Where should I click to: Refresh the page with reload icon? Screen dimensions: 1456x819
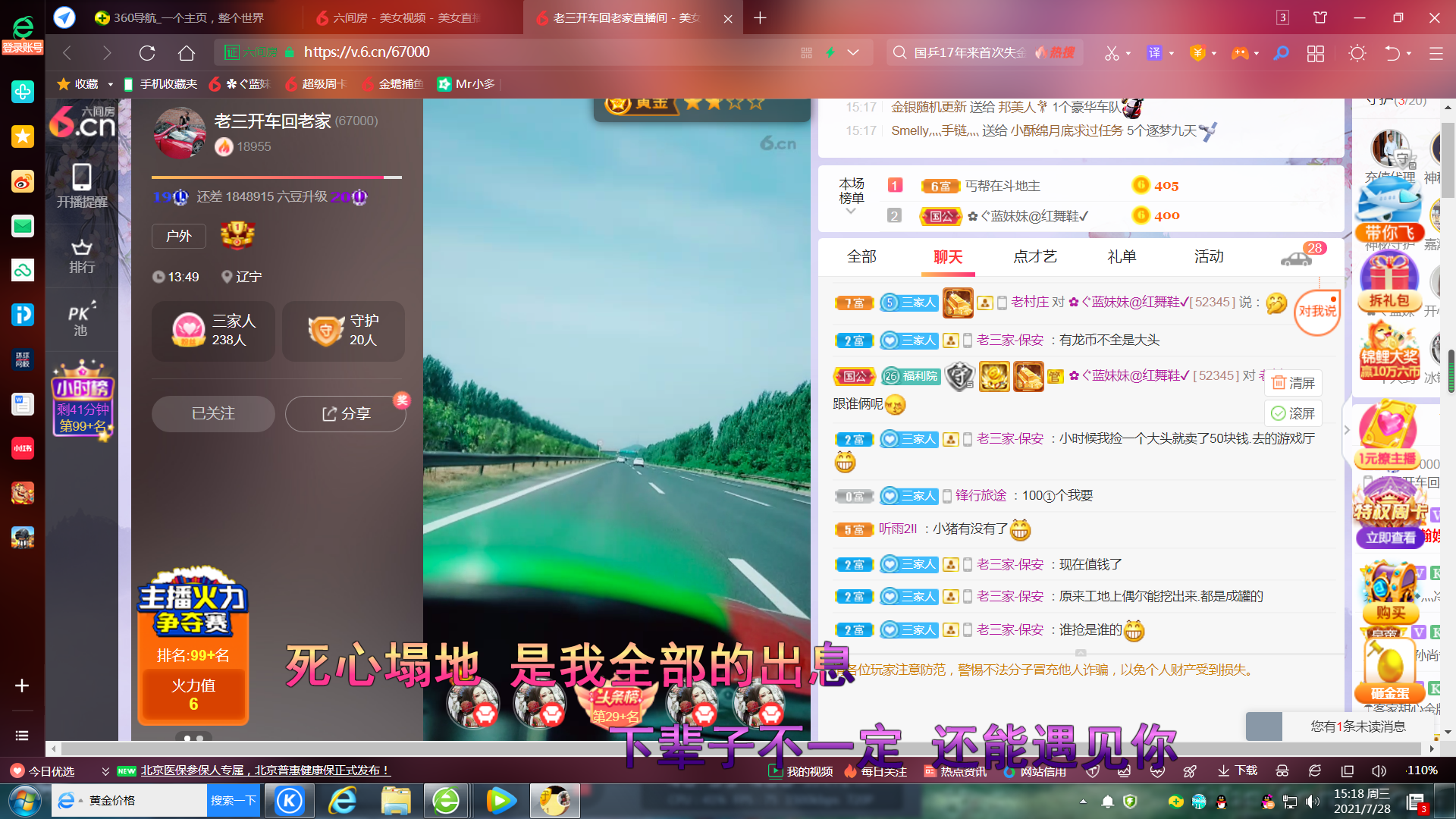pyautogui.click(x=147, y=52)
